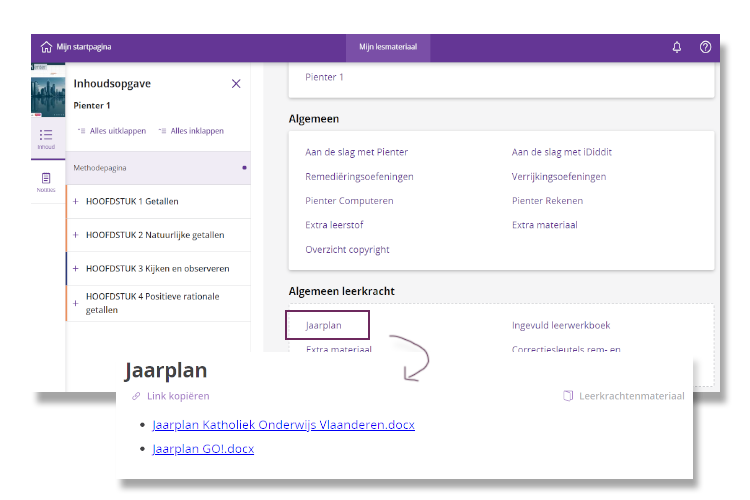Open HOOFDSTUK 2 Natuurlijke getallen title
Viewport: 750px width, 500px height.
(155, 235)
